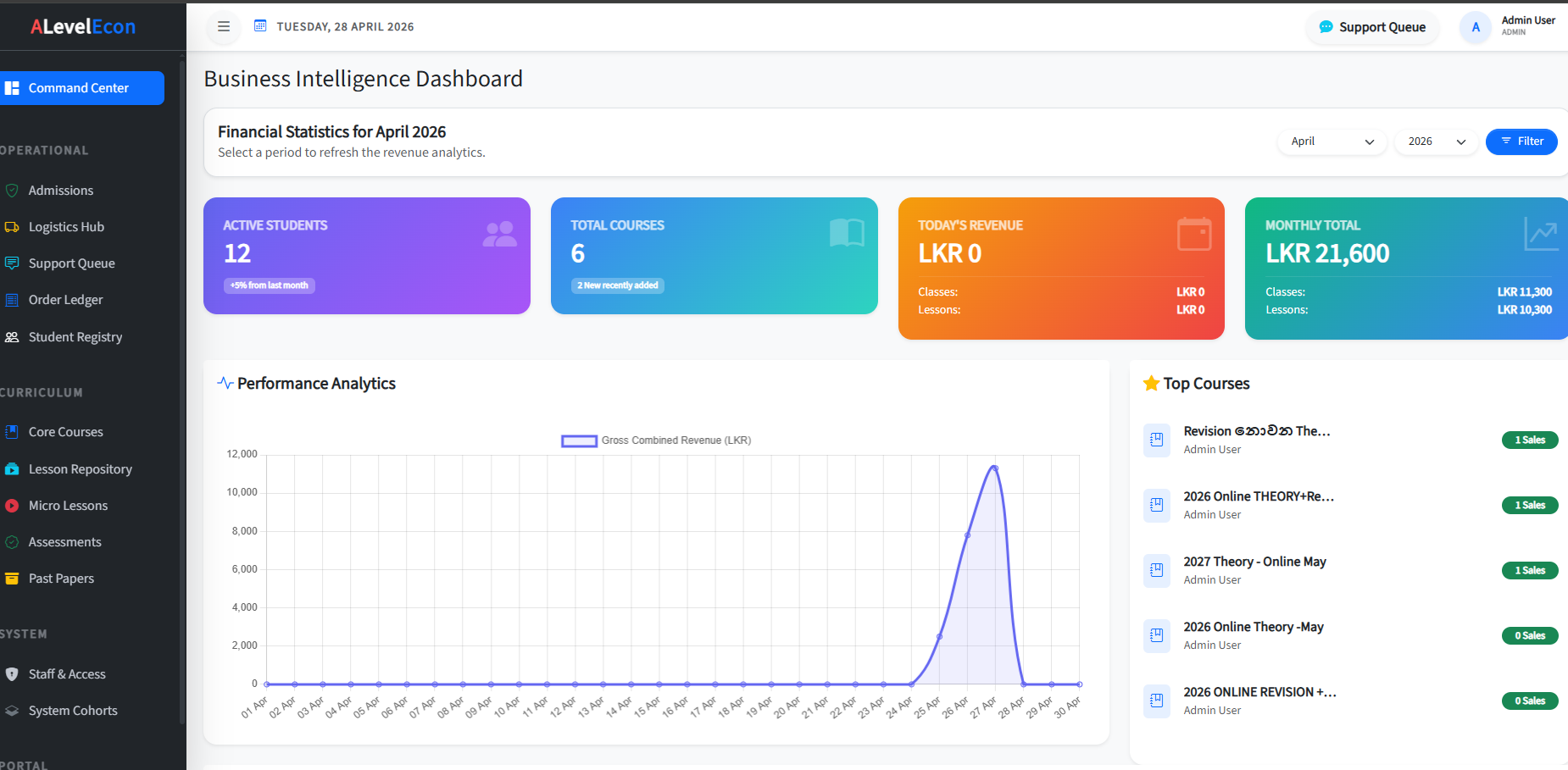Click the 25 Apr chart data point
1568x770 pixels.
[939, 637]
